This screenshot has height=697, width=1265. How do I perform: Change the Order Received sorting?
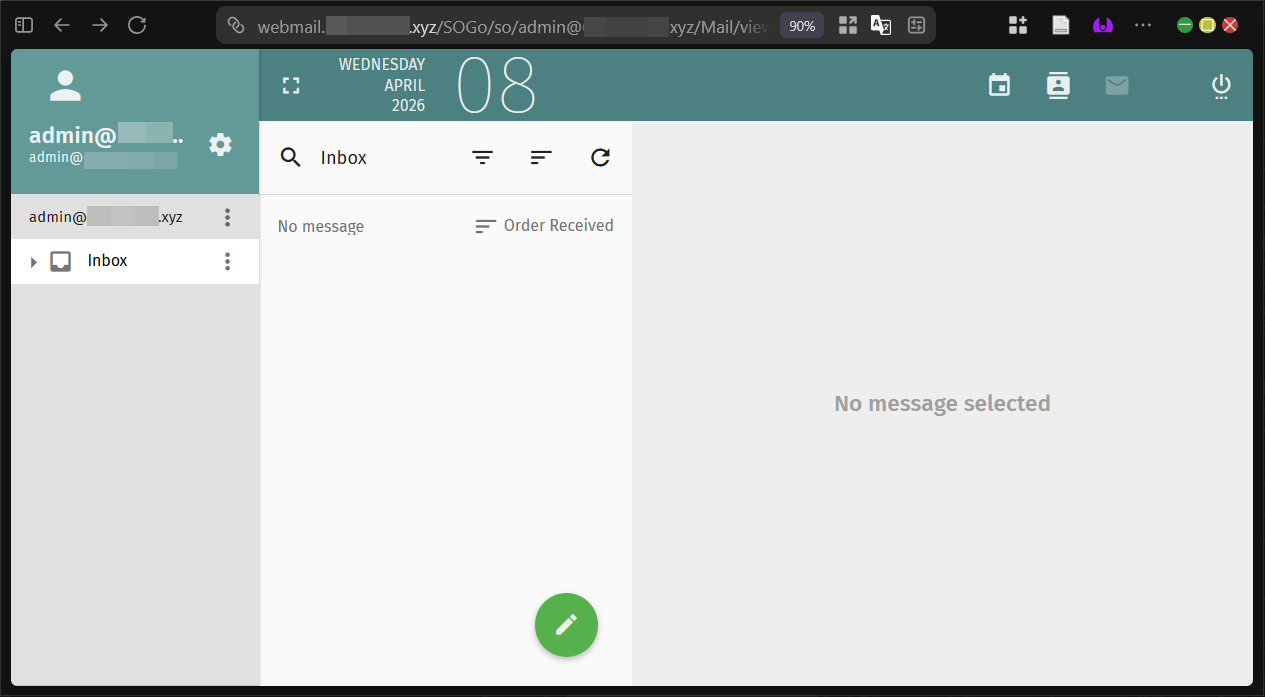[x=544, y=226]
